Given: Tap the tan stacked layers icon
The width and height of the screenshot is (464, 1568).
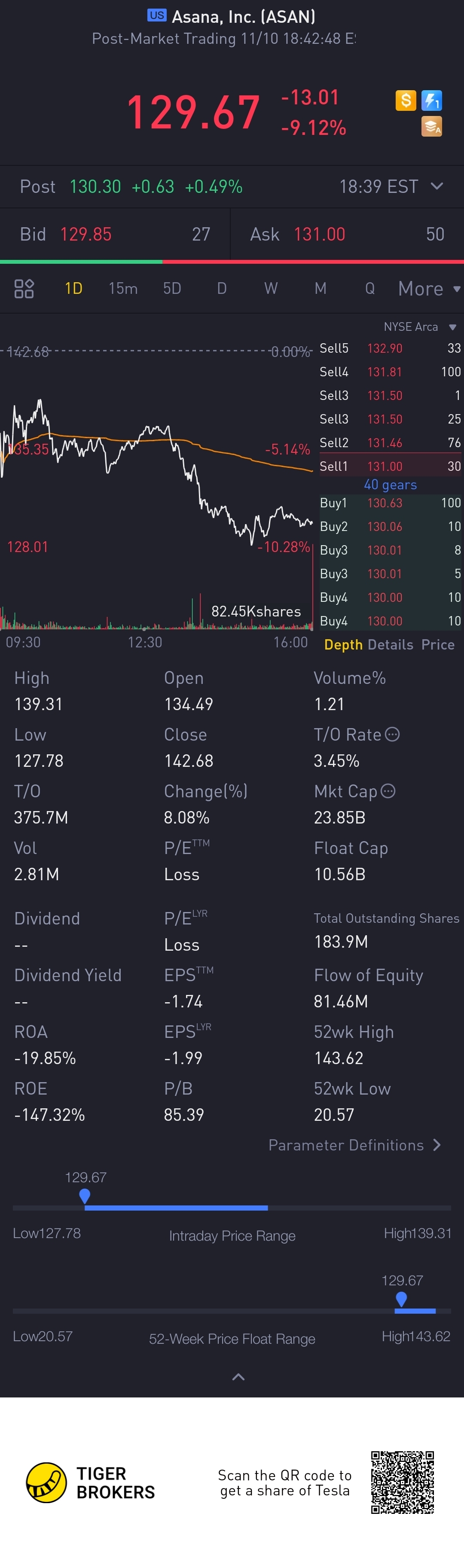Looking at the screenshot, I should click(x=432, y=127).
